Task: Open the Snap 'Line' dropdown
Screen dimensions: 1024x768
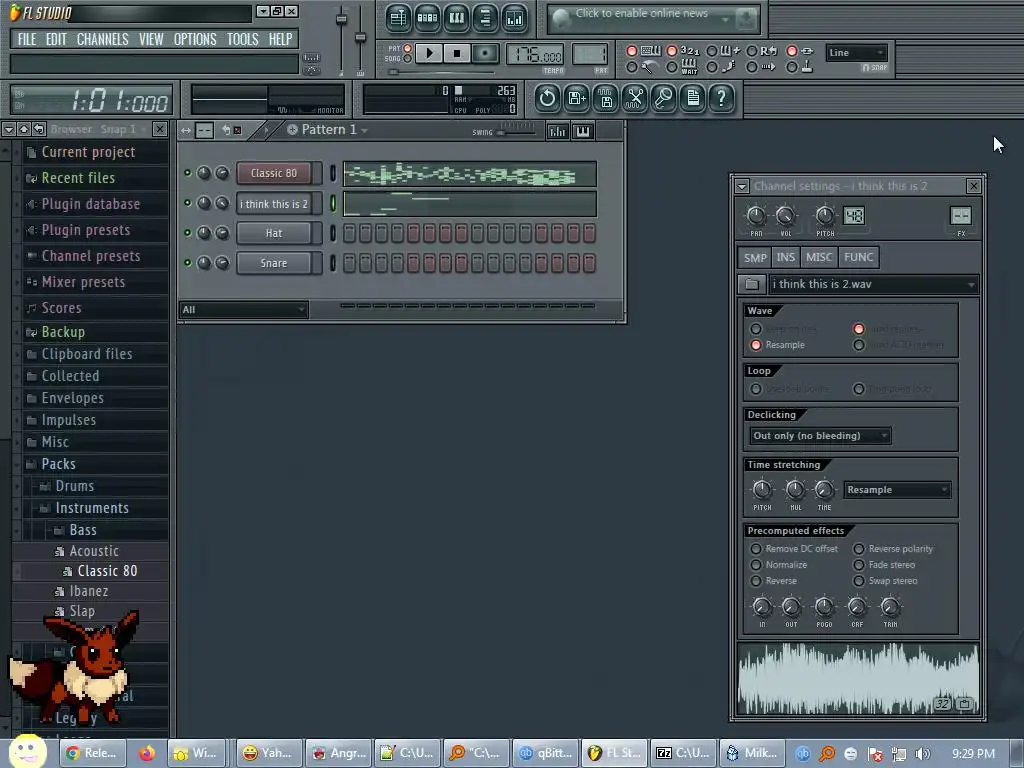Action: (856, 53)
